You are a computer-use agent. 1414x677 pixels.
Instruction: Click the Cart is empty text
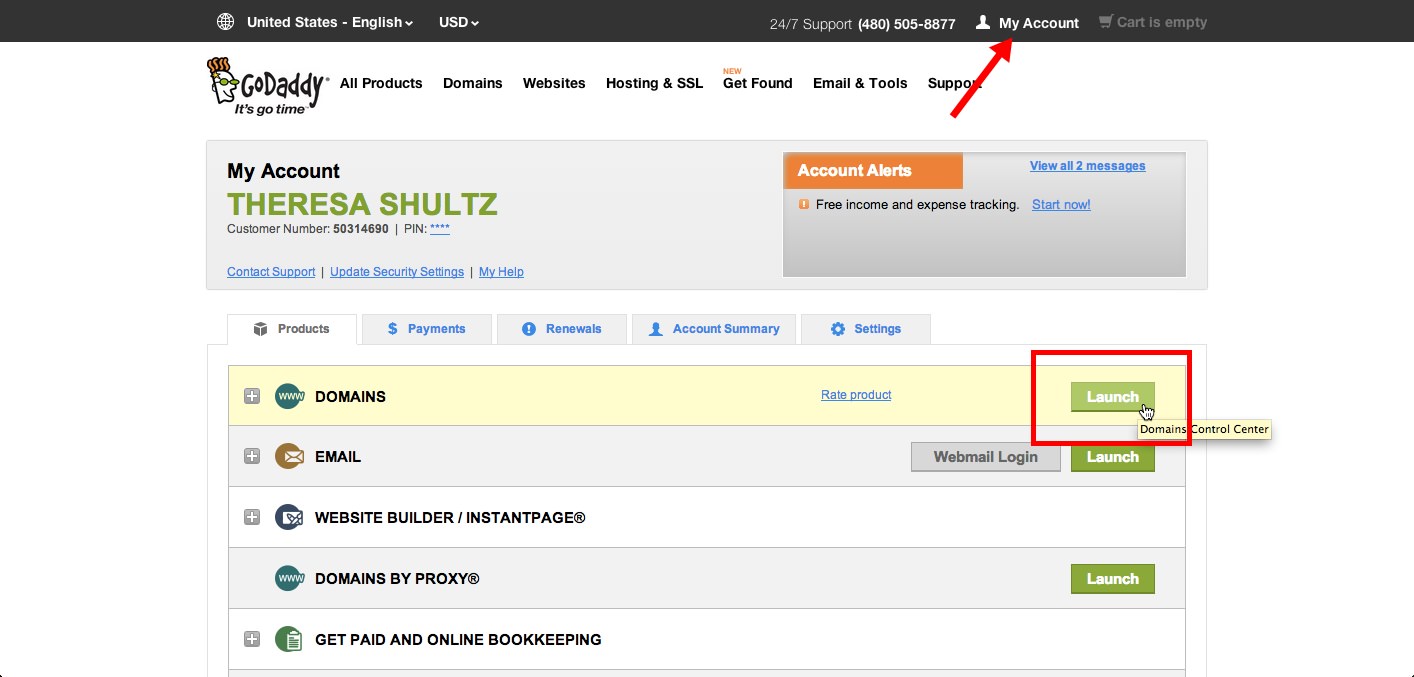pyautogui.click(x=1162, y=22)
